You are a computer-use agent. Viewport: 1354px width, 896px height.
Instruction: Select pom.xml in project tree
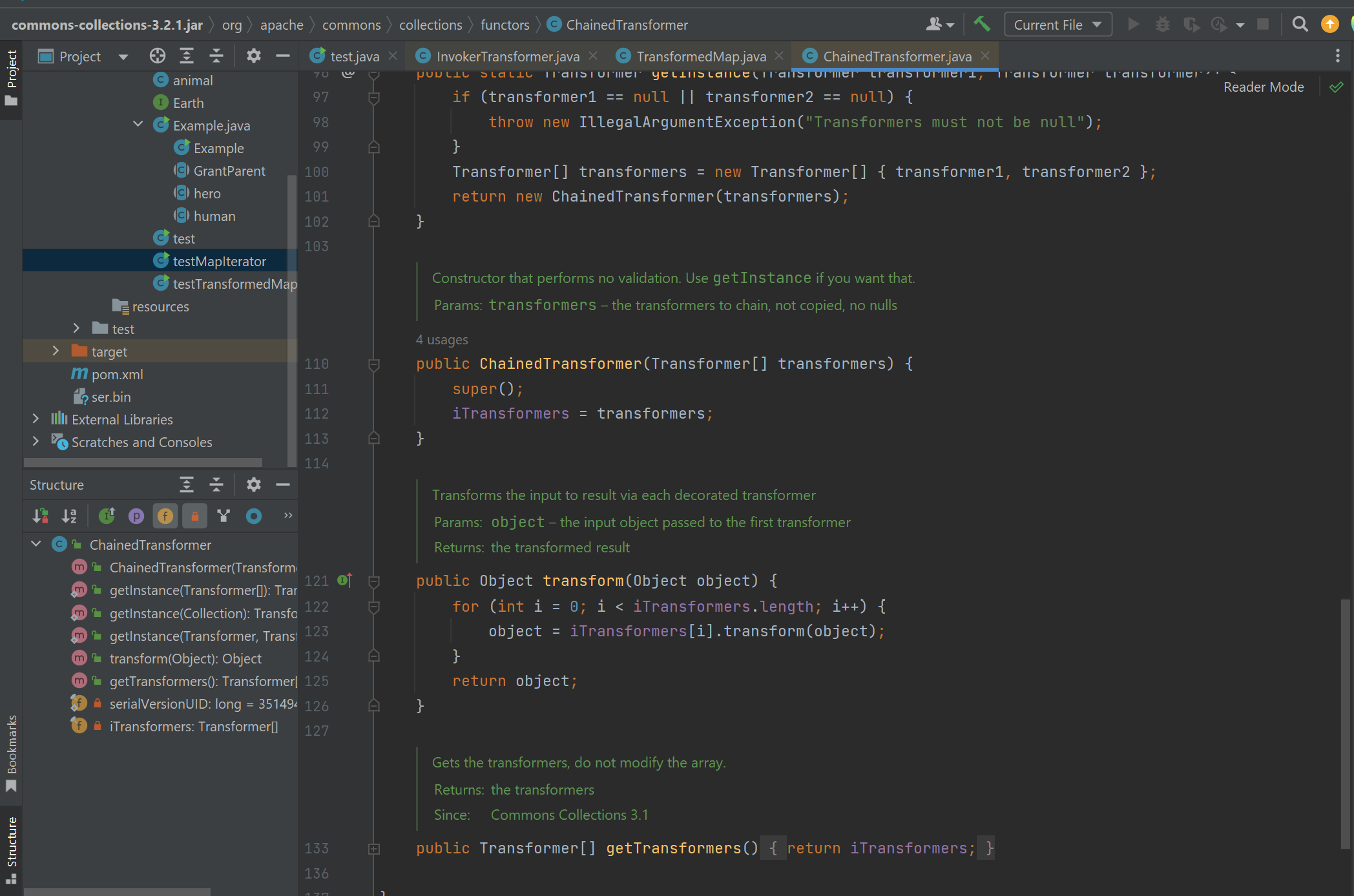click(117, 374)
